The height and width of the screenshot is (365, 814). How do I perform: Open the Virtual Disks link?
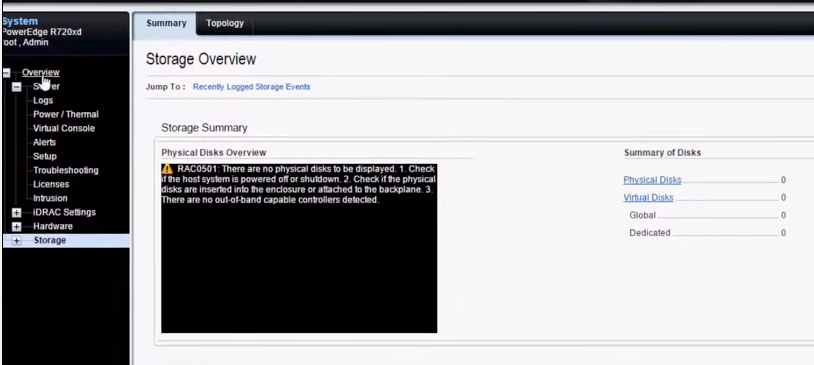tap(648, 198)
